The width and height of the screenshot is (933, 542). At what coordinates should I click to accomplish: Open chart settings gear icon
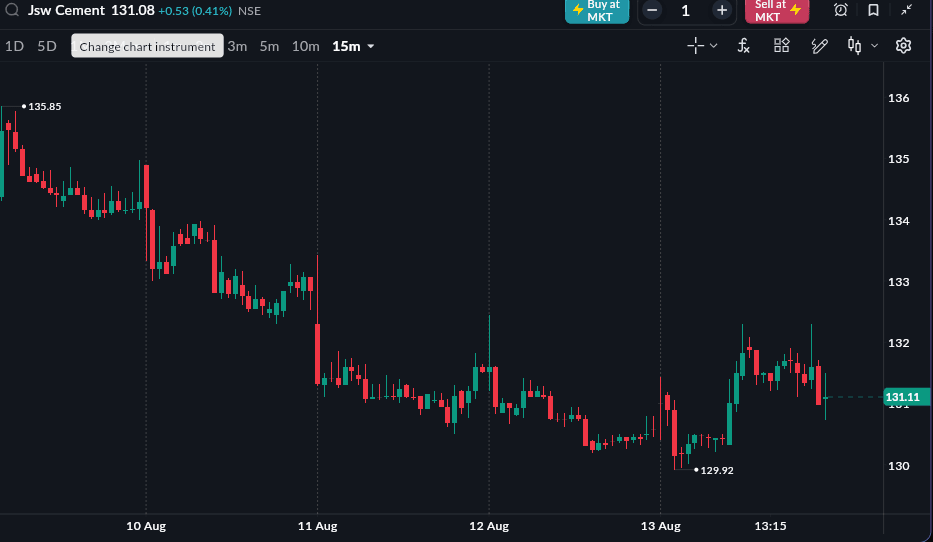pyautogui.click(x=903, y=46)
